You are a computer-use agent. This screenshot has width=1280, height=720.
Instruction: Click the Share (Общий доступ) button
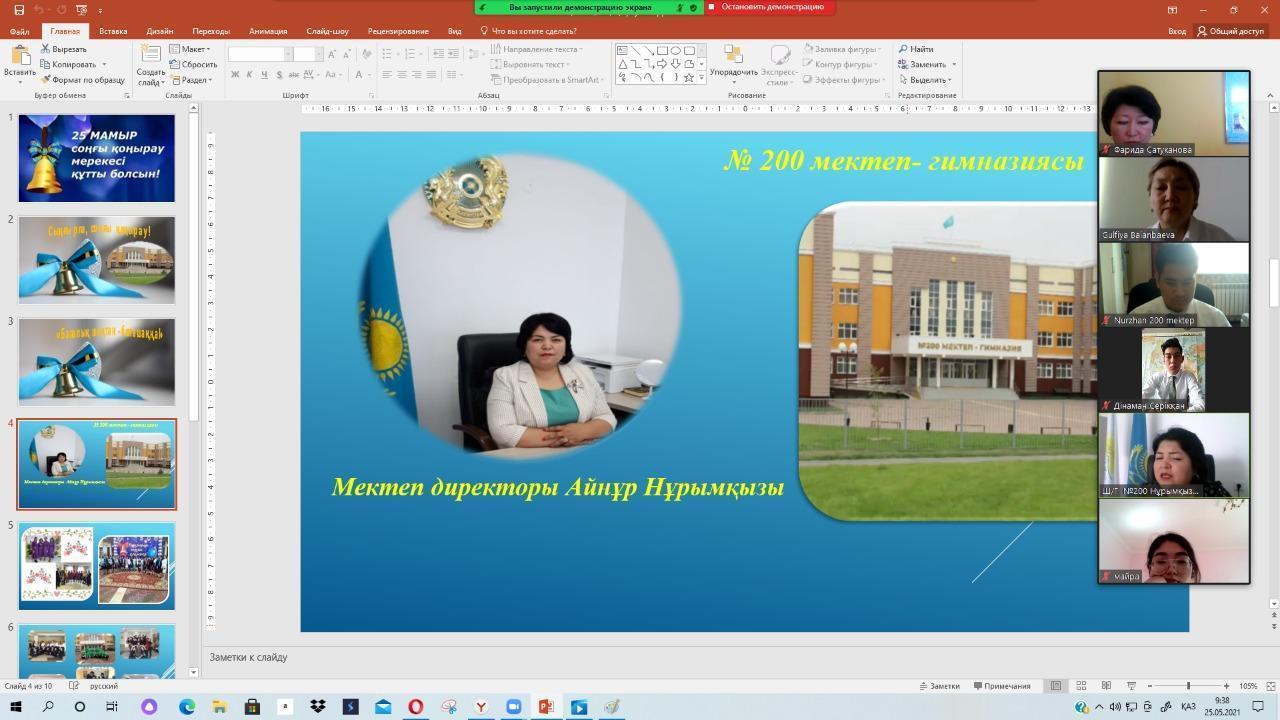pos(1230,31)
